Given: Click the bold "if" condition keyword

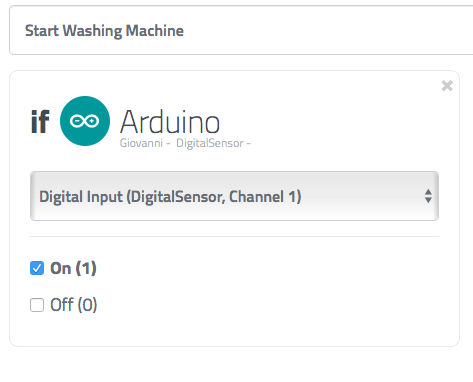Looking at the screenshot, I should coord(40,122).
